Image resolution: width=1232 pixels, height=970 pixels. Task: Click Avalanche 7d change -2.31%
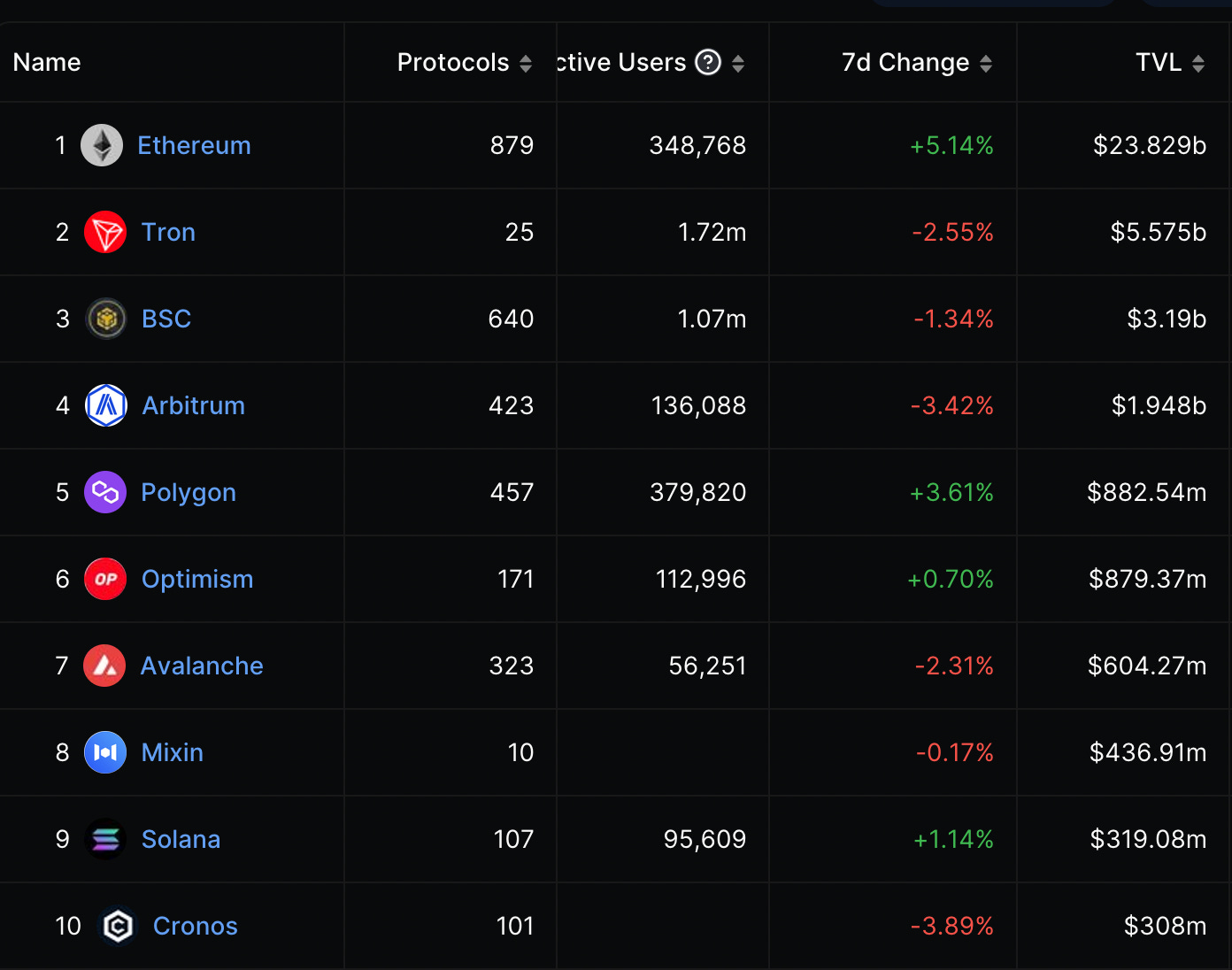coord(954,666)
